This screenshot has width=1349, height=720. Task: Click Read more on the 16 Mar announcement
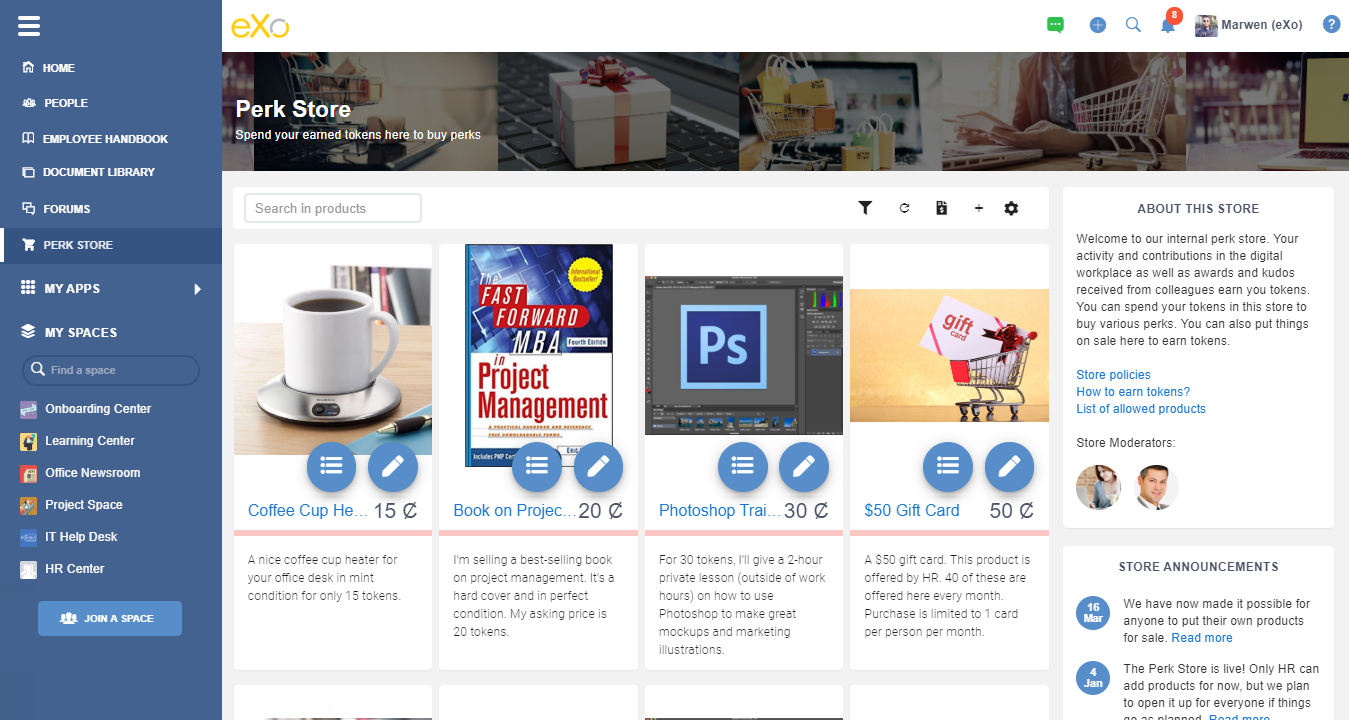point(1202,638)
